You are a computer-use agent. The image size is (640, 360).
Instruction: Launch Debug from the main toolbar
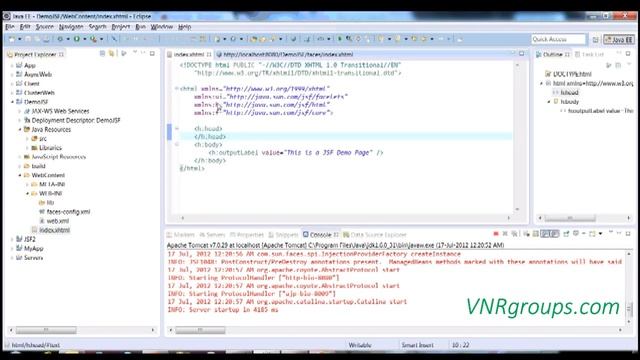[60, 39]
